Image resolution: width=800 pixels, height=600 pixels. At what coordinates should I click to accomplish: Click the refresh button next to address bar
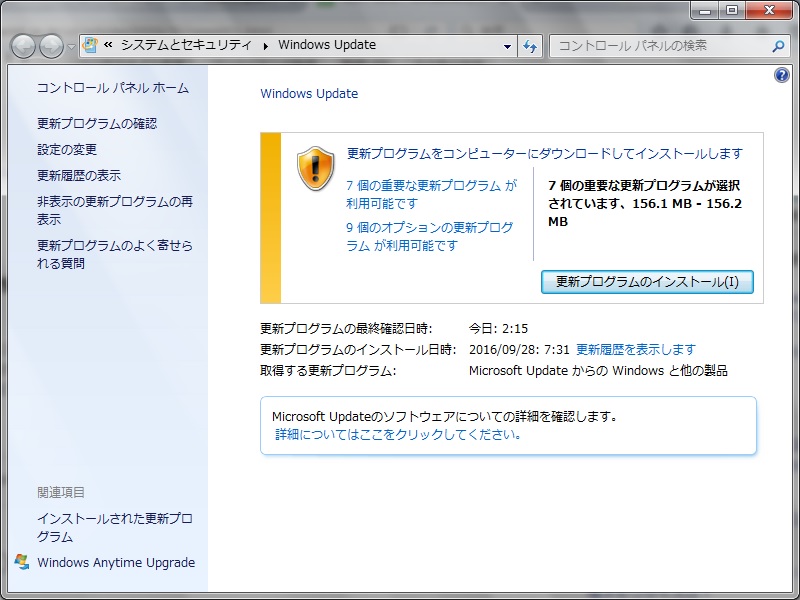tap(530, 46)
